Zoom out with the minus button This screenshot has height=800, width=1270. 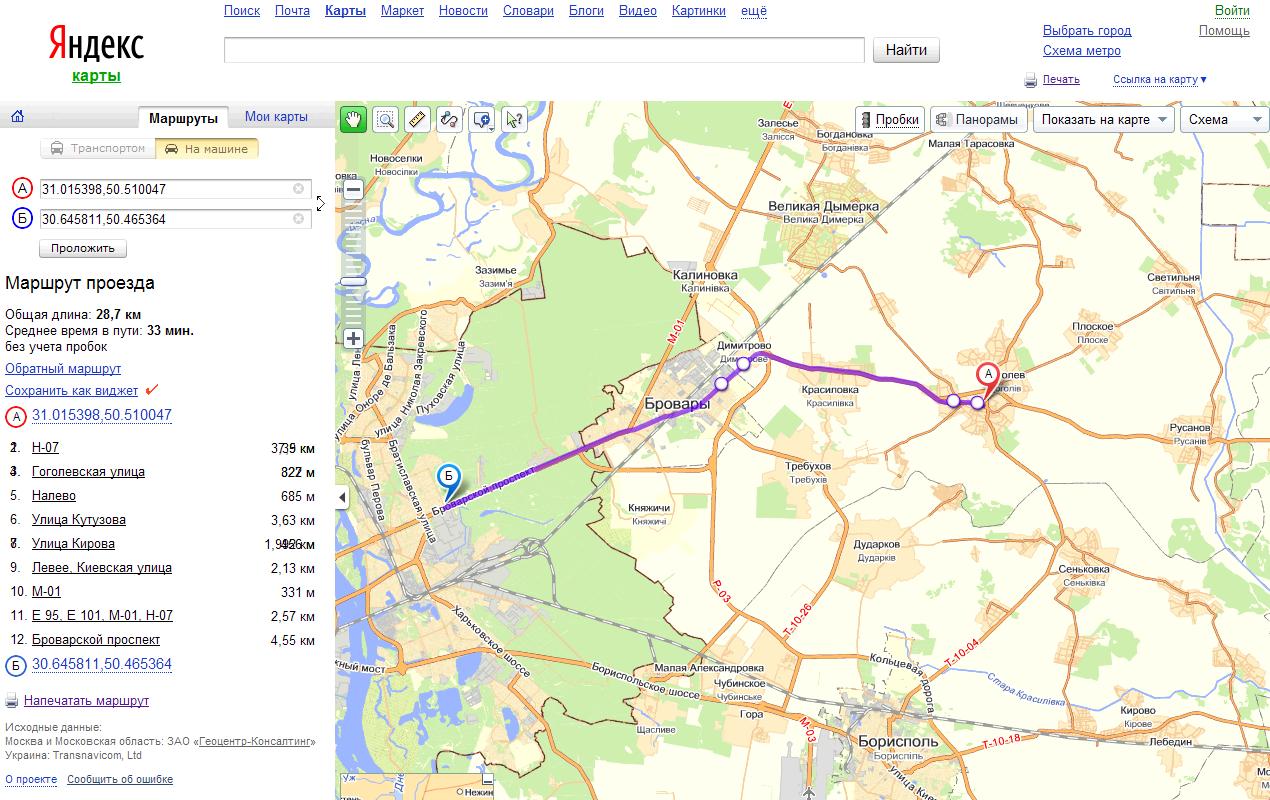click(353, 189)
